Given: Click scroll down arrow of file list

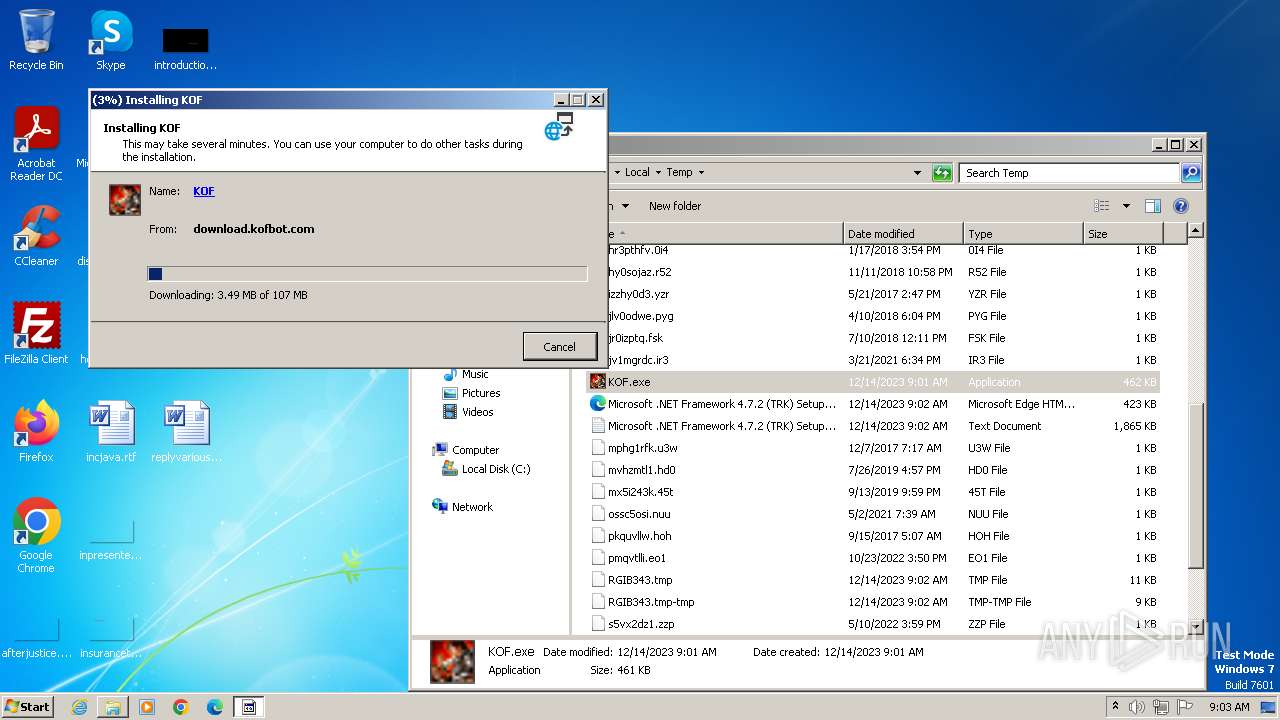Looking at the screenshot, I should [x=1195, y=627].
